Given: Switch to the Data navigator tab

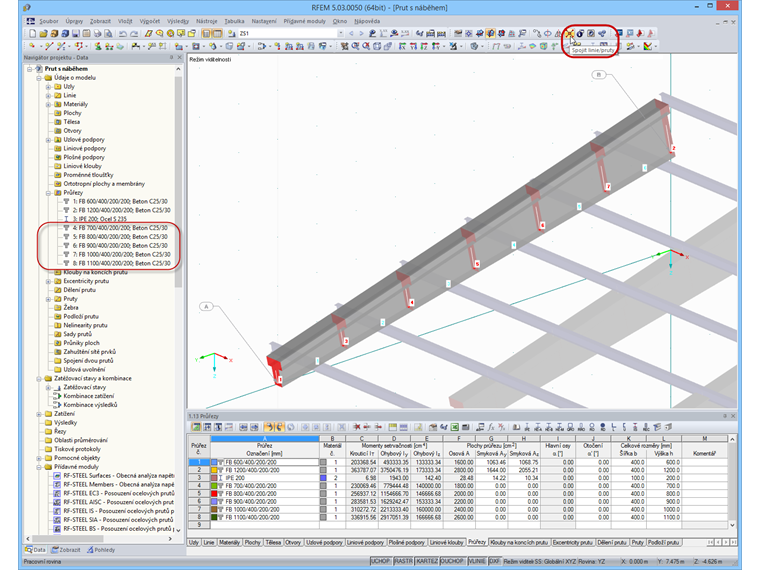Looking at the screenshot, I should pyautogui.click(x=36, y=550).
